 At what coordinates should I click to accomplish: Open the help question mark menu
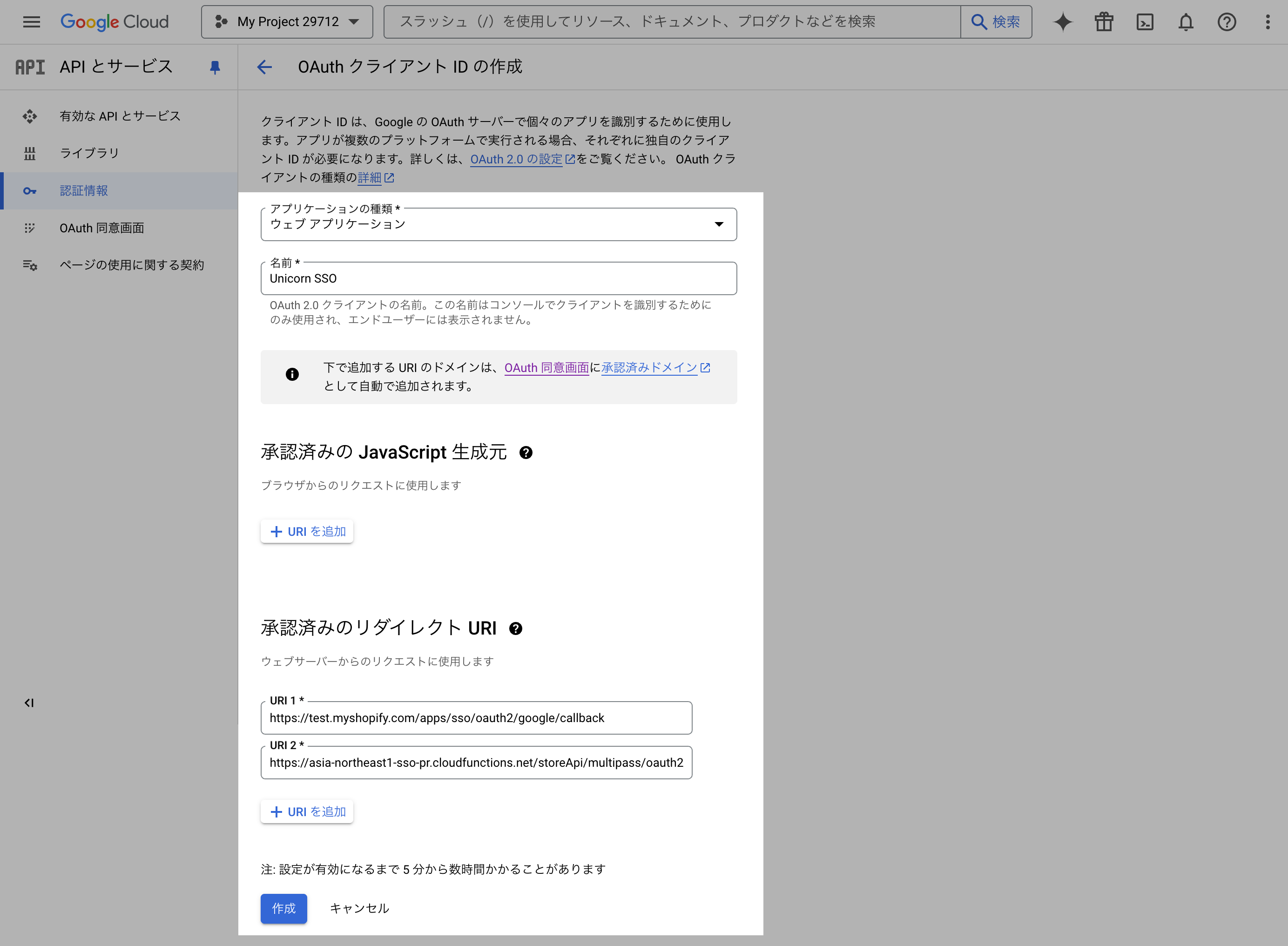1227,22
